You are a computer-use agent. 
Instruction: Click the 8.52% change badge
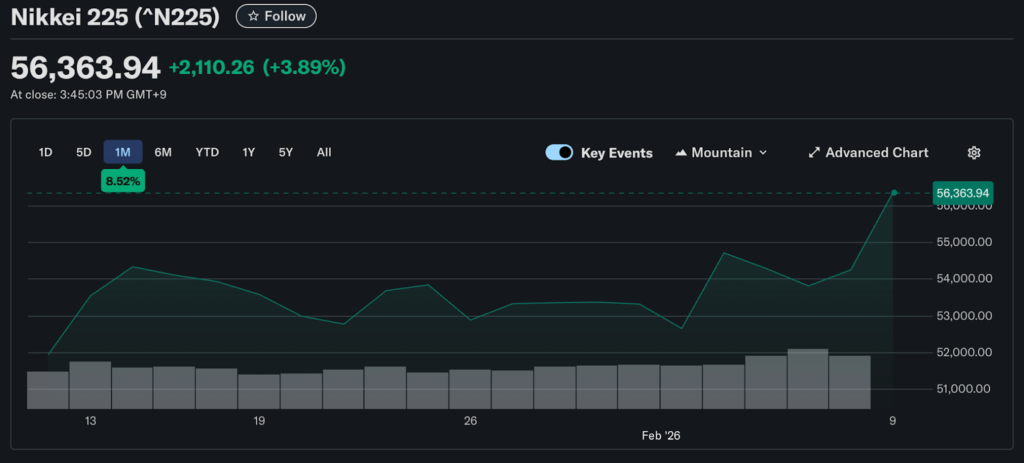(x=123, y=182)
